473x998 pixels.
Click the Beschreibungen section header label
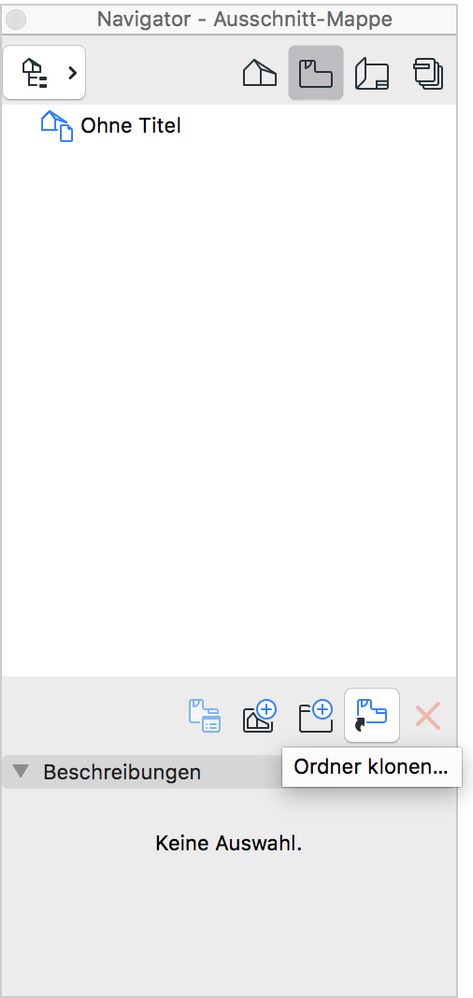coord(122,772)
